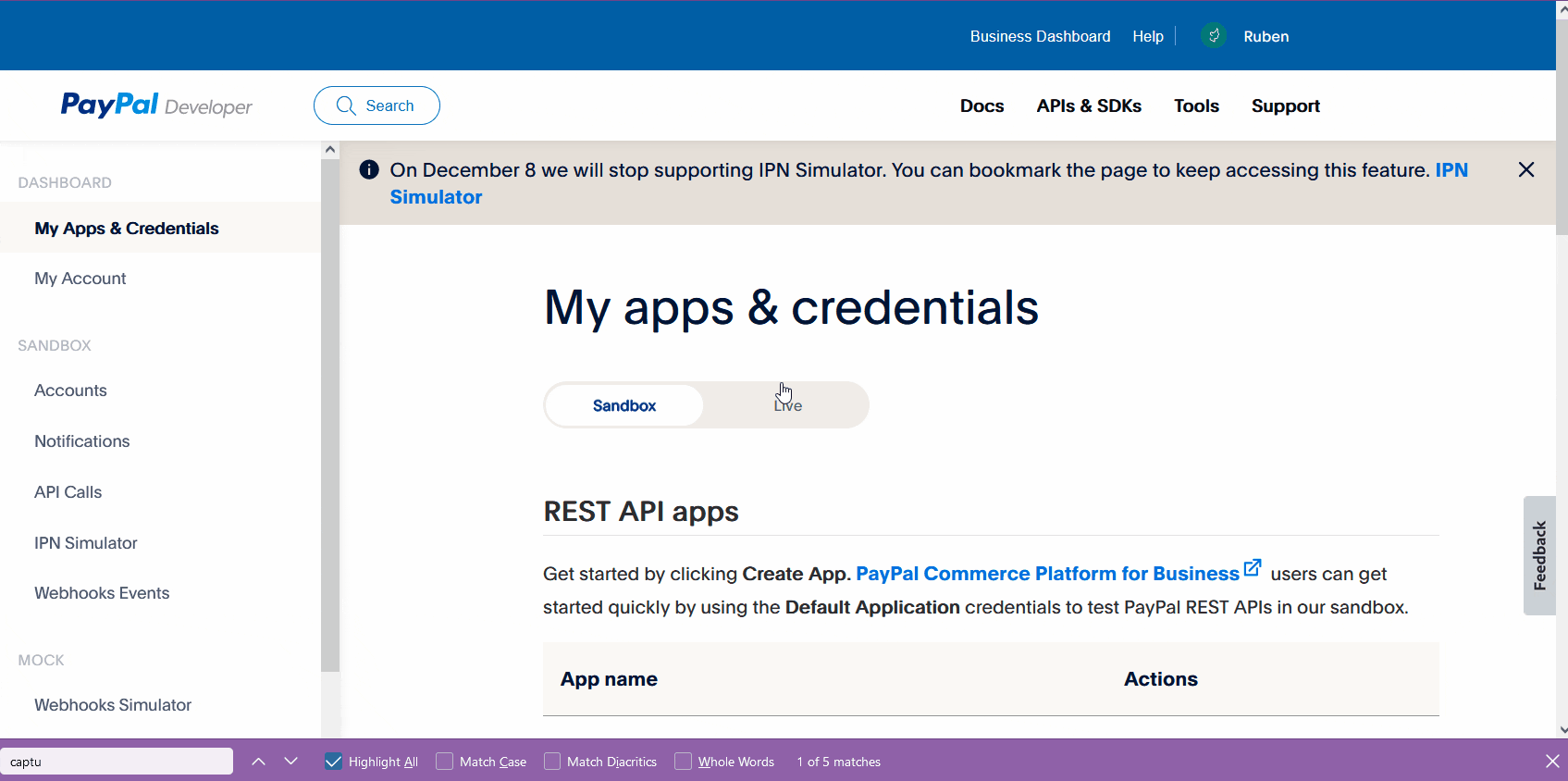The width and height of the screenshot is (1568, 781).
Task: Switch to the Live environment toggle
Action: click(787, 405)
